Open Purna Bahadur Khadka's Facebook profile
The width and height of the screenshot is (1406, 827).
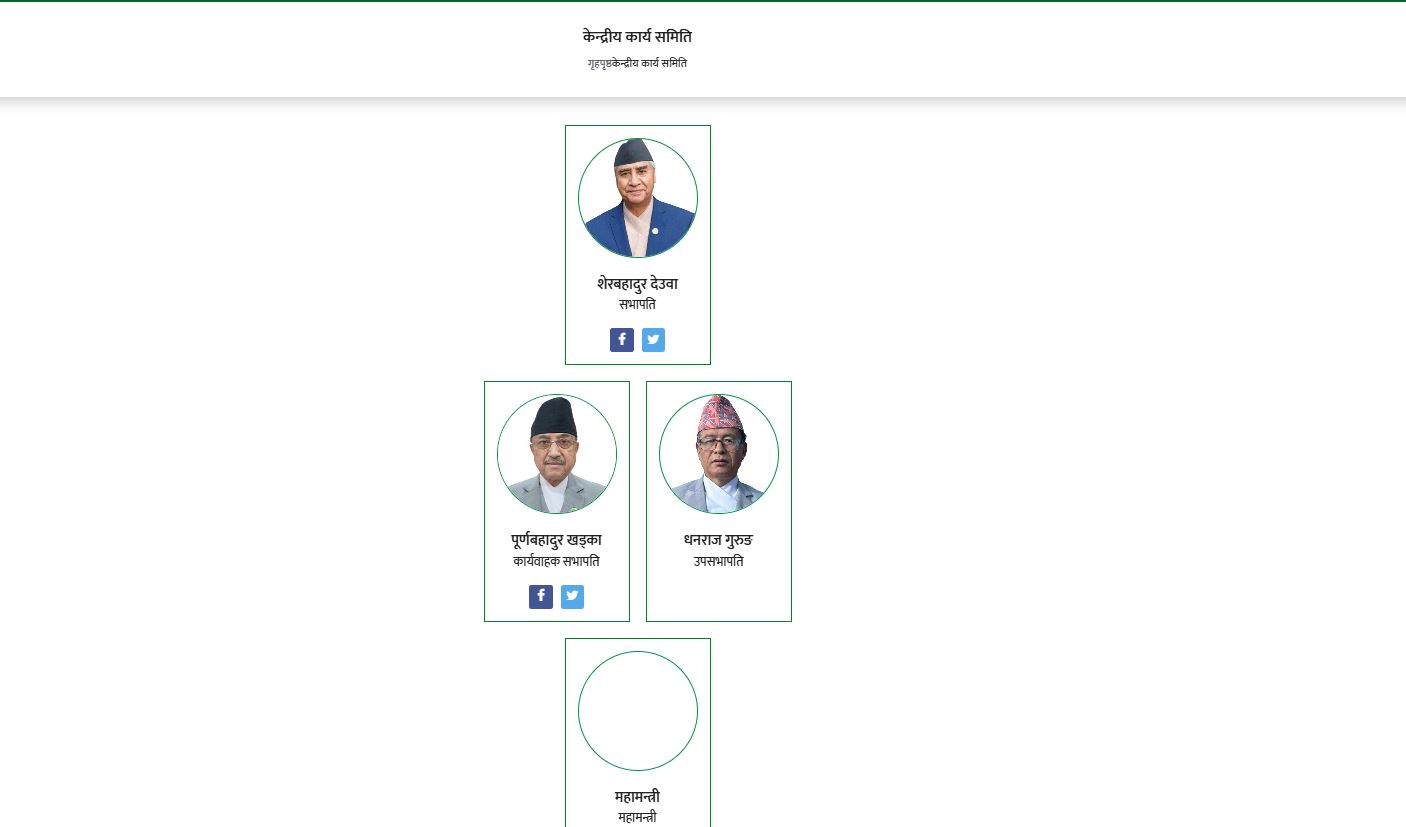point(541,596)
